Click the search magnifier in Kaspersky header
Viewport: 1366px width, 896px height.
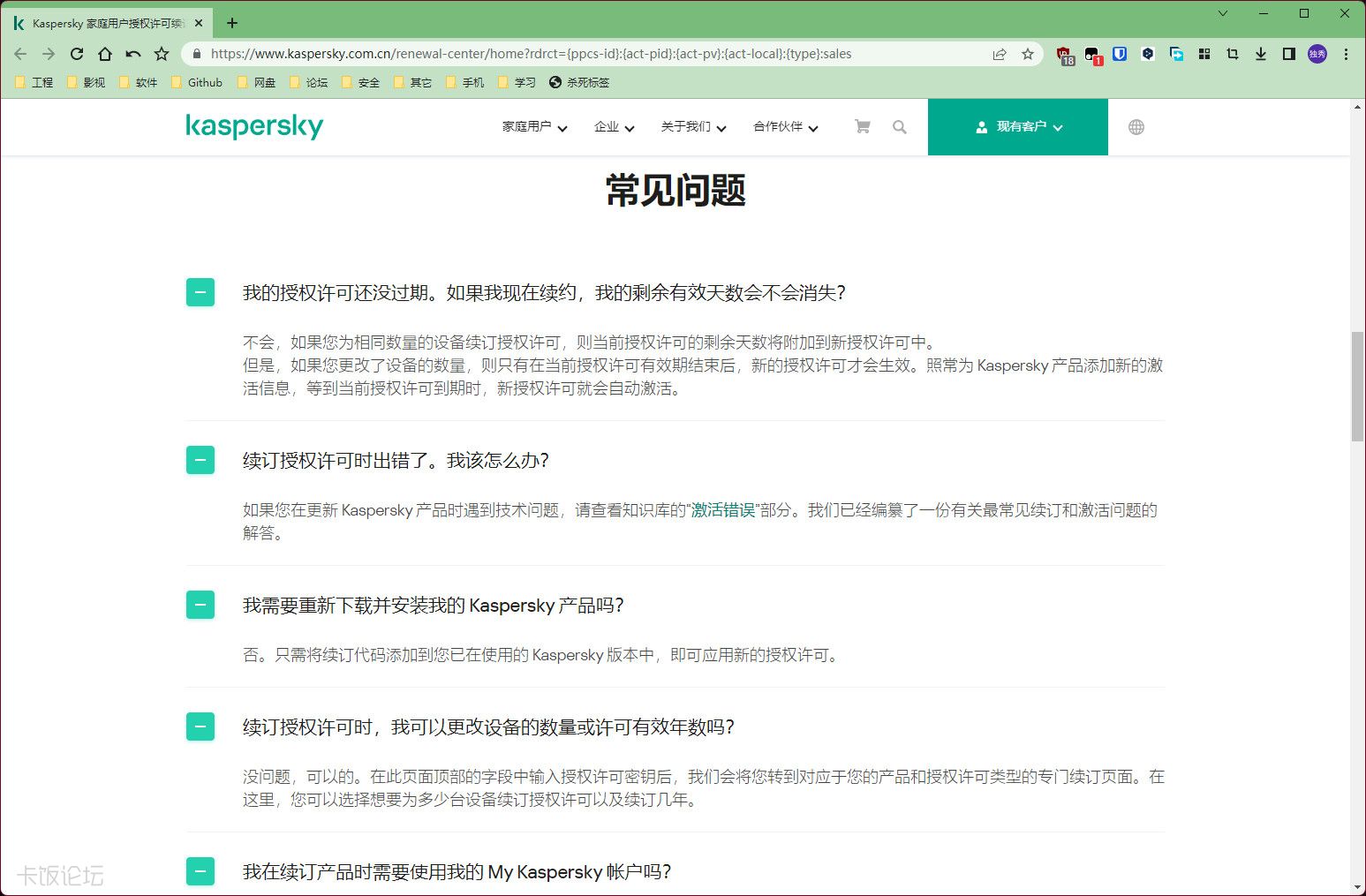coord(900,127)
